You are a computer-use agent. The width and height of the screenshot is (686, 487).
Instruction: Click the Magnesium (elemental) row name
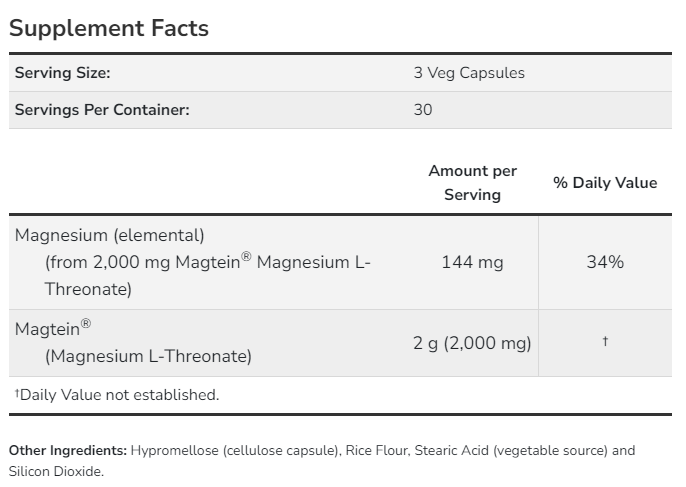pos(109,236)
